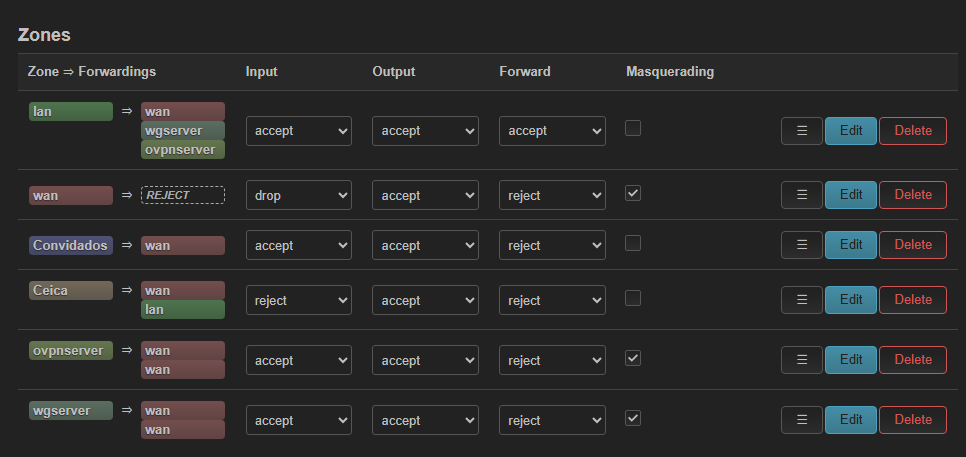Open the Input dropdown for wan zone
The width and height of the screenshot is (966, 457).
click(298, 196)
